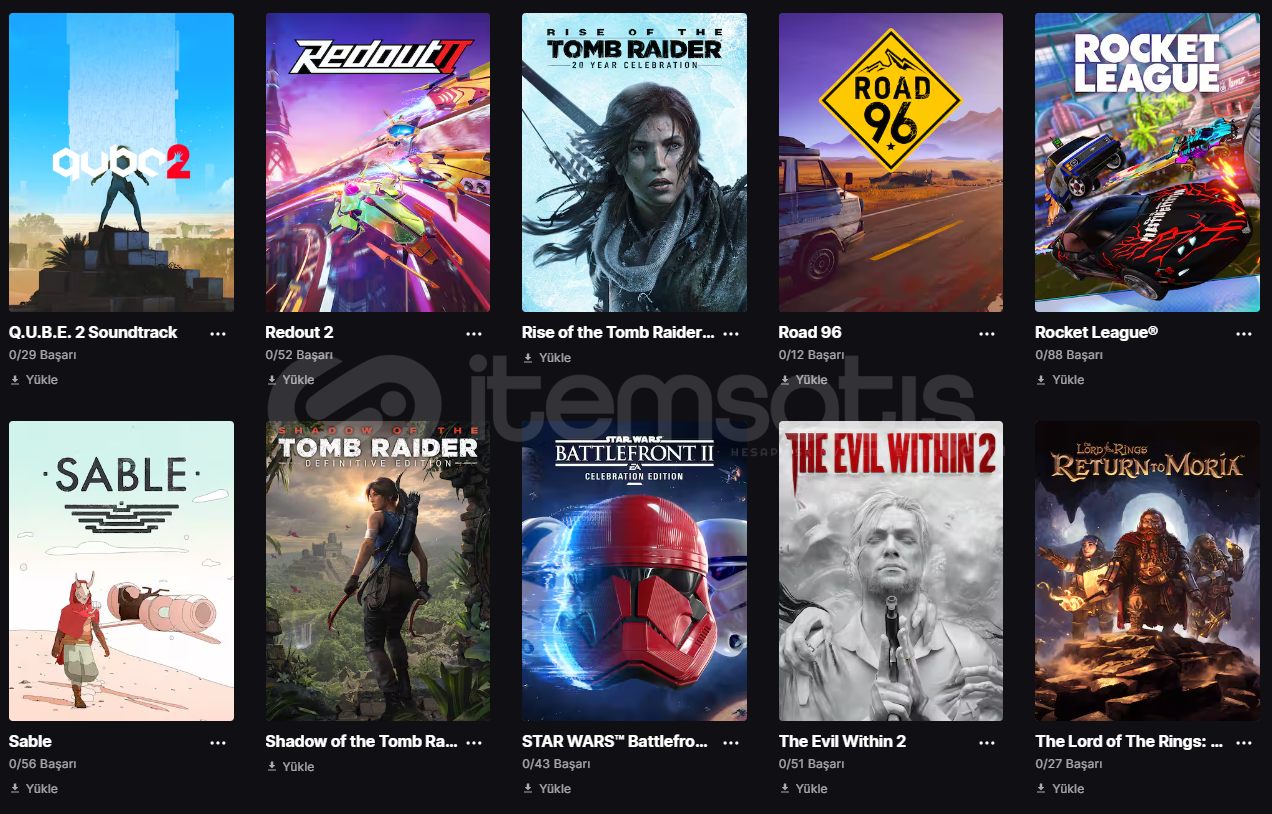Open the three-dot menu for Sable

pos(218,743)
